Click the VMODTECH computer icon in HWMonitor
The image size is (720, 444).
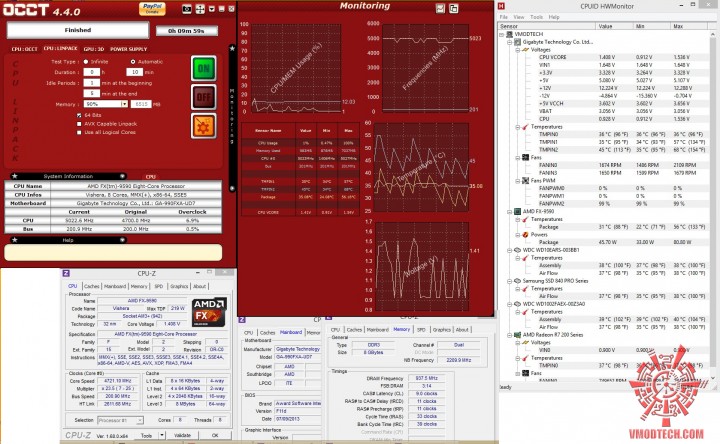[x=509, y=34]
